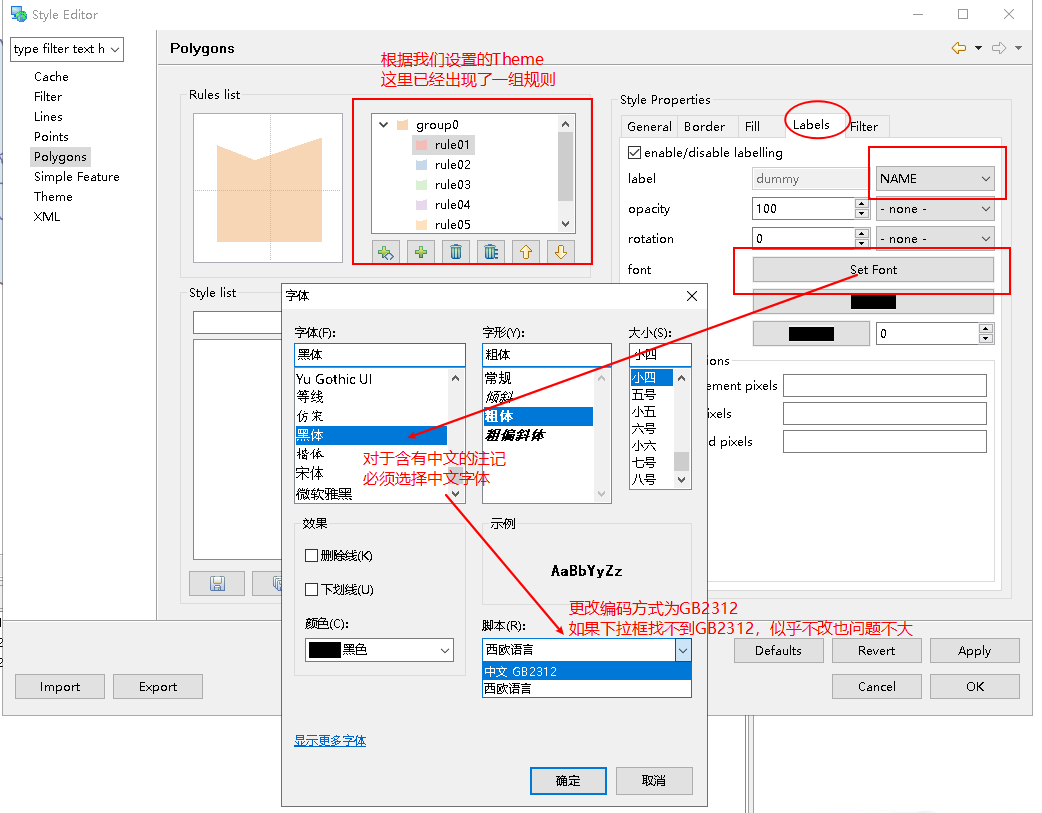The height and width of the screenshot is (813, 1042).
Task: Click the Import button
Action: (60, 687)
